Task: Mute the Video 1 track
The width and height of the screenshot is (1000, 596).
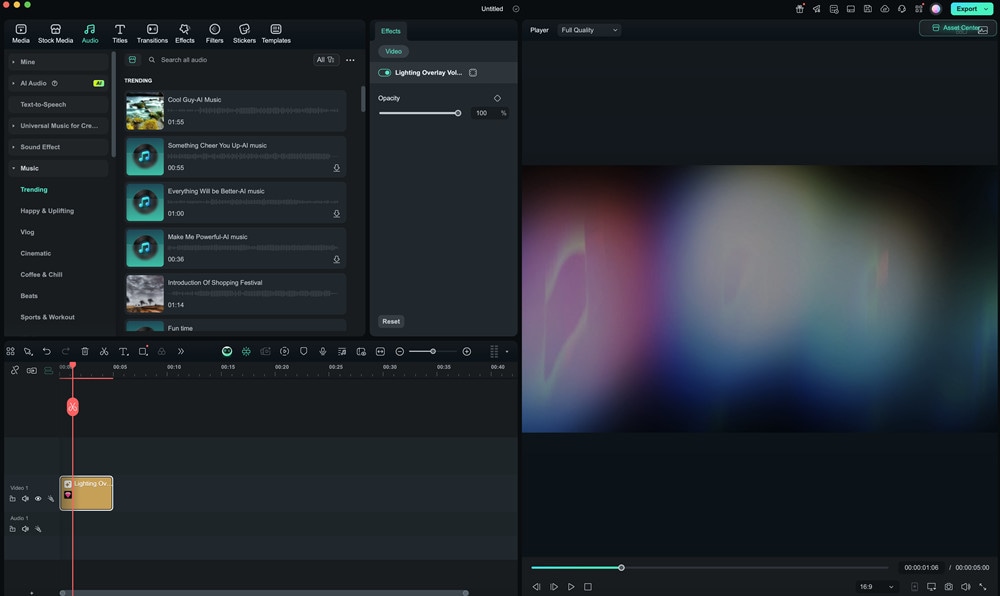Action: point(26,498)
